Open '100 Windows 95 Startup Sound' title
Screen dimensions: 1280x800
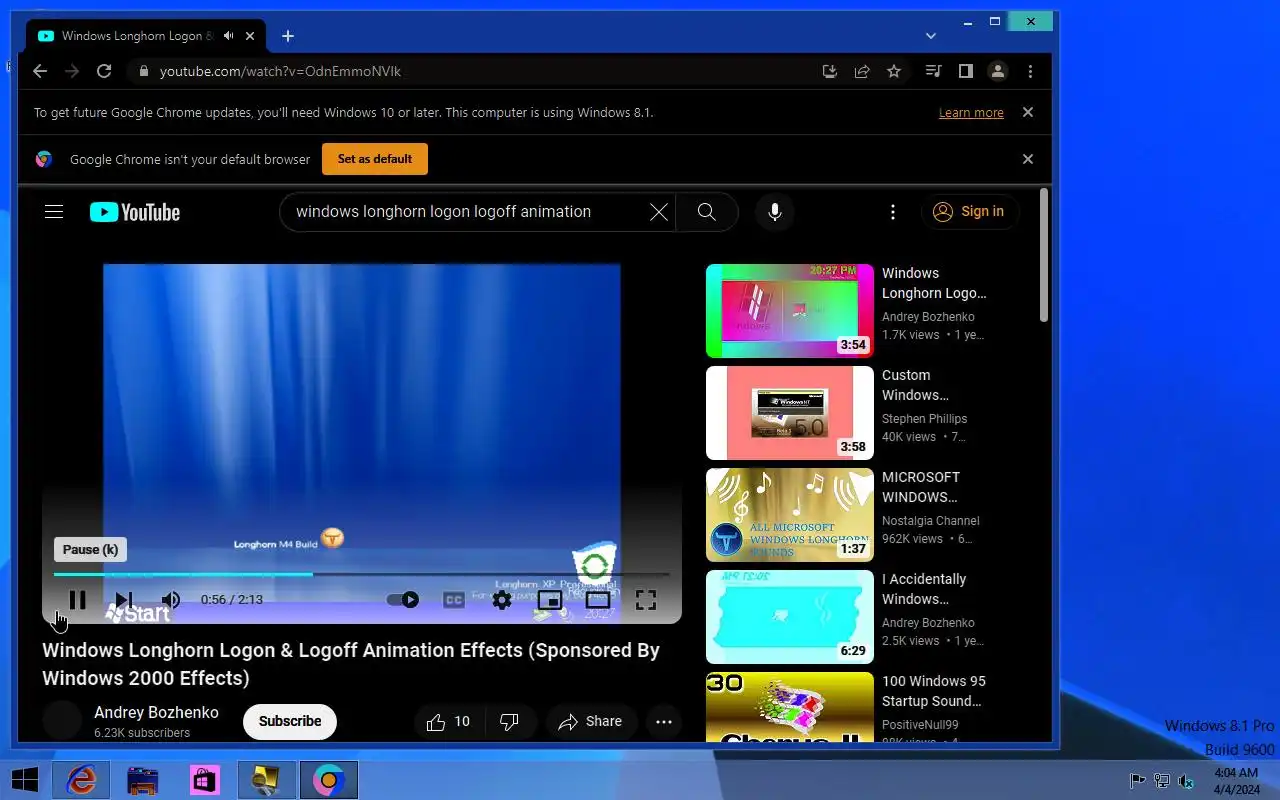[934, 691]
